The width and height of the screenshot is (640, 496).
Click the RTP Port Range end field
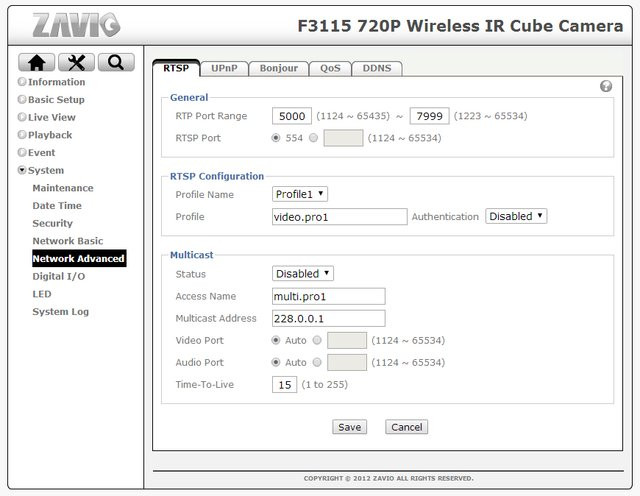click(429, 116)
